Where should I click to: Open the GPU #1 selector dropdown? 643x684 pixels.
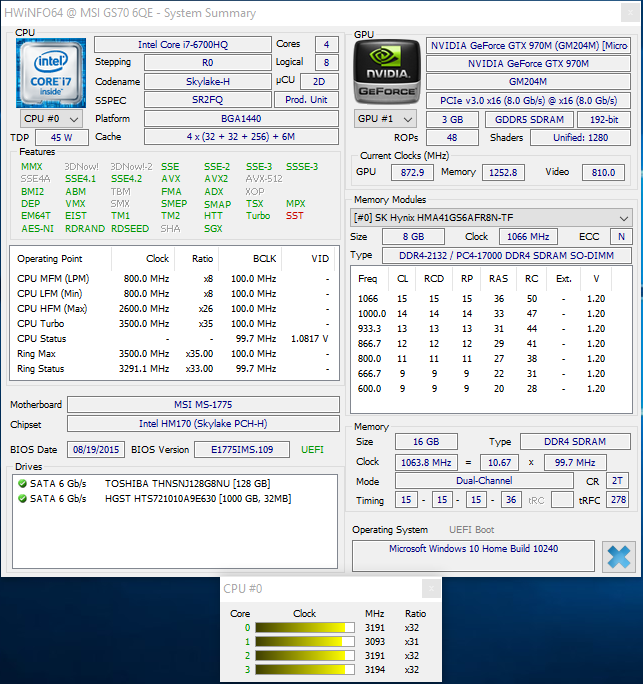385,119
